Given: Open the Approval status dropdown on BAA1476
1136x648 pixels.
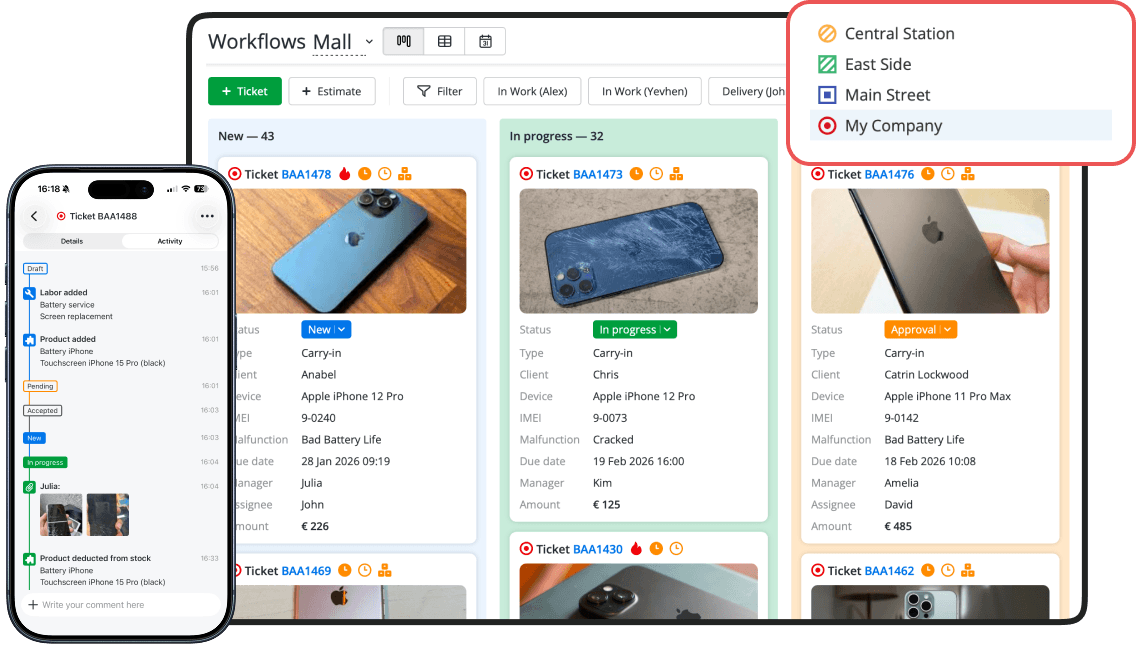Looking at the screenshot, I should pyautogui.click(x=920, y=329).
